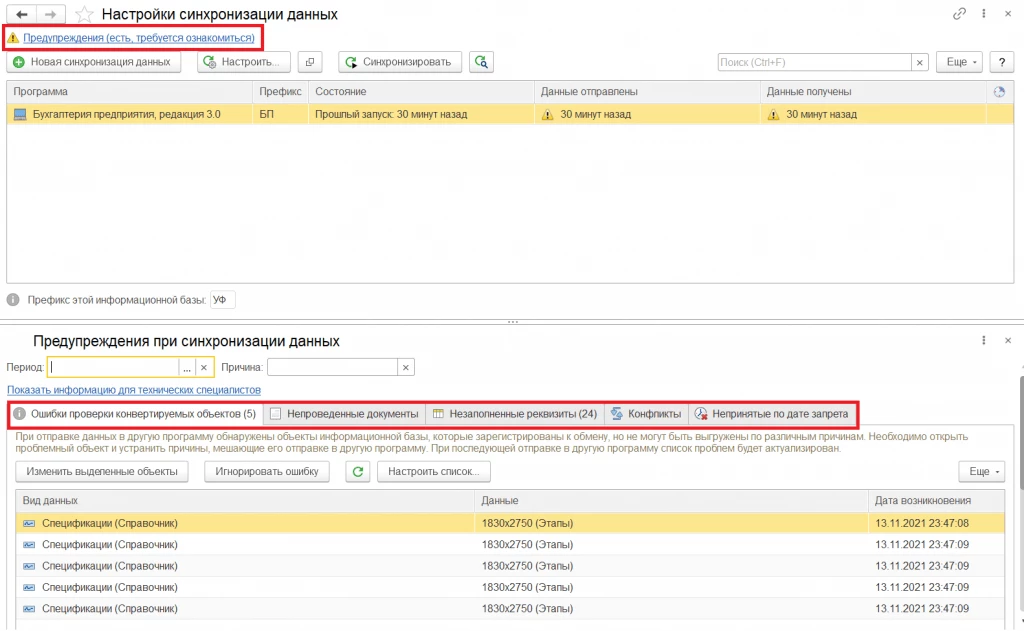Click the info icon beside Префикс этой информационной базы
Viewport: 1024px width, 631px height.
[x=13, y=300]
